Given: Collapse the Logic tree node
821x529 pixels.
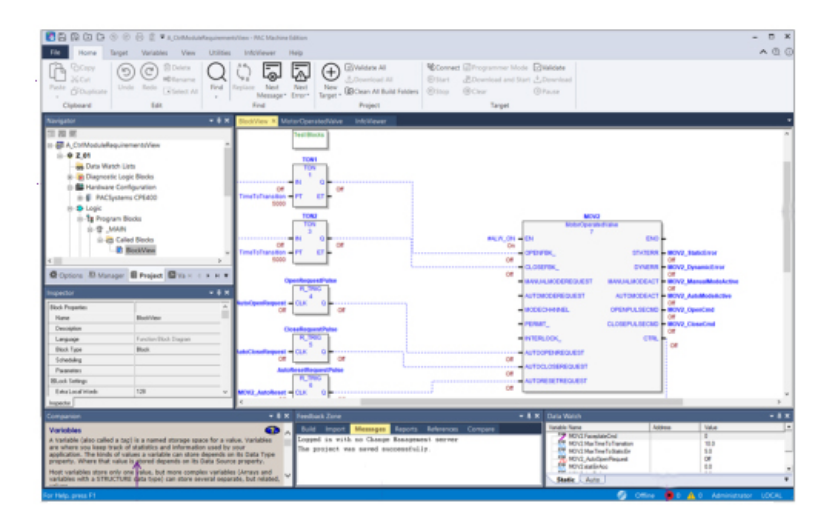Looking at the screenshot, I should click(70, 208).
